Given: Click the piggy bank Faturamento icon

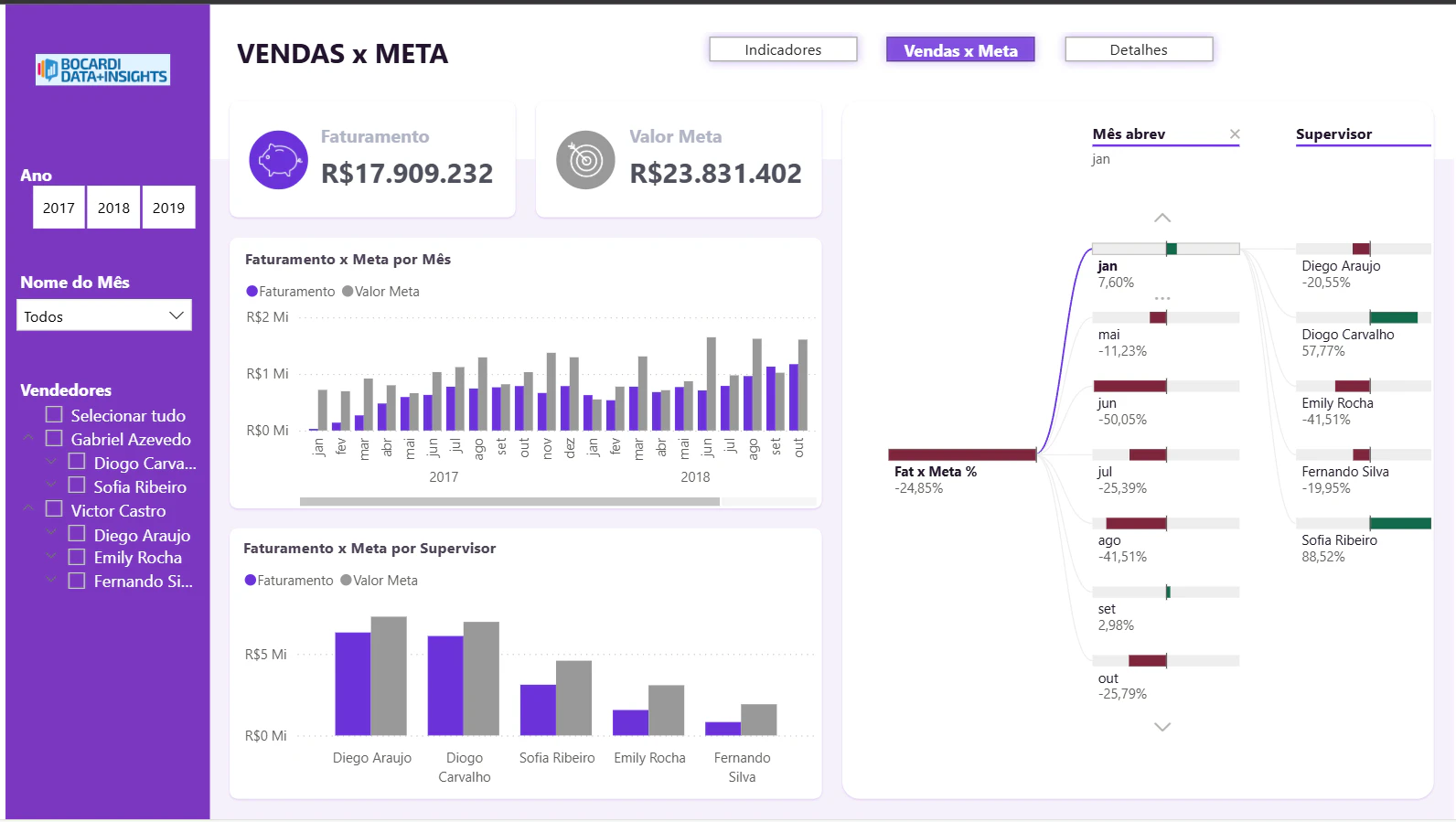Looking at the screenshot, I should point(278,160).
